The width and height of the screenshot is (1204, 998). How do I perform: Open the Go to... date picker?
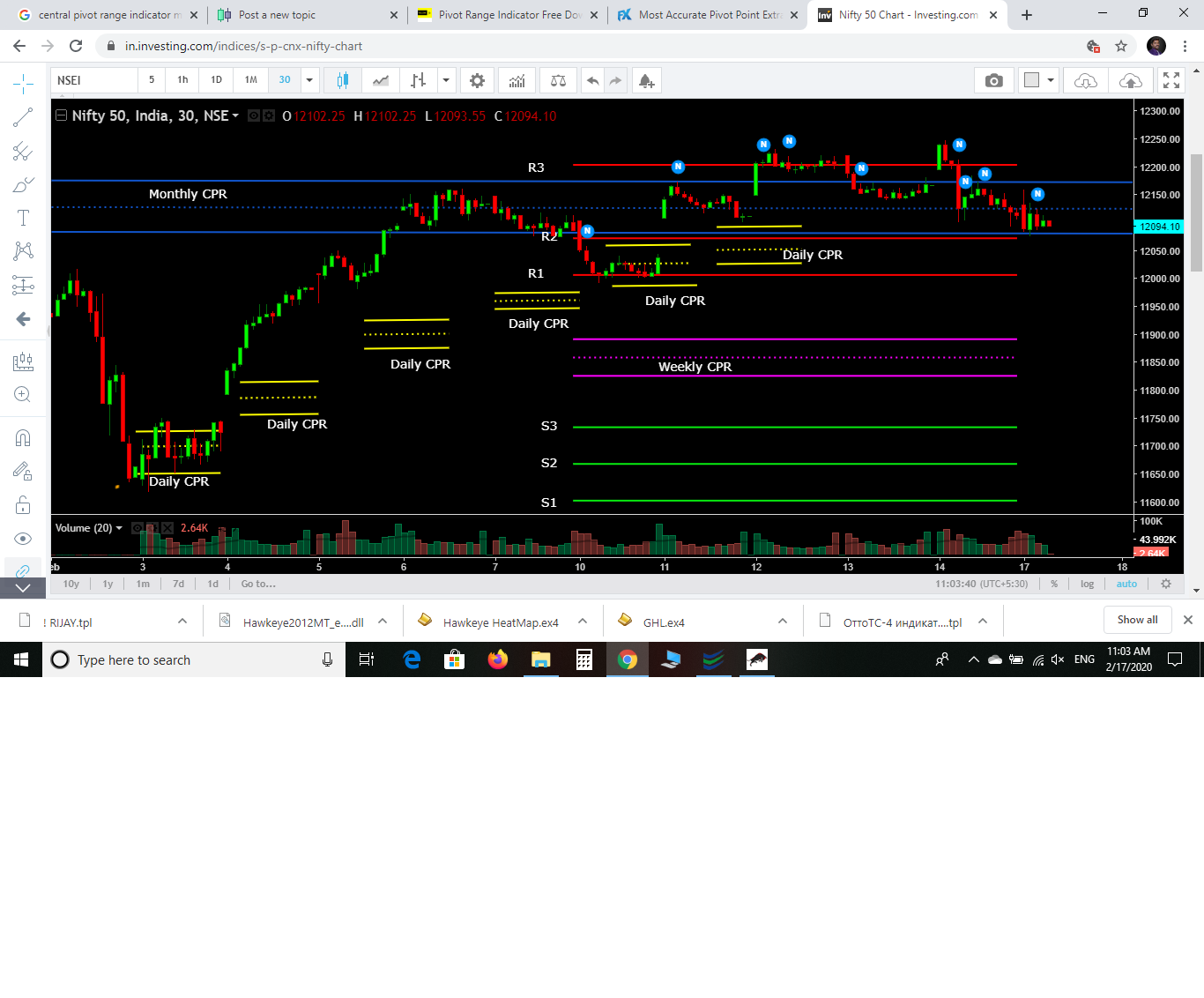point(258,584)
